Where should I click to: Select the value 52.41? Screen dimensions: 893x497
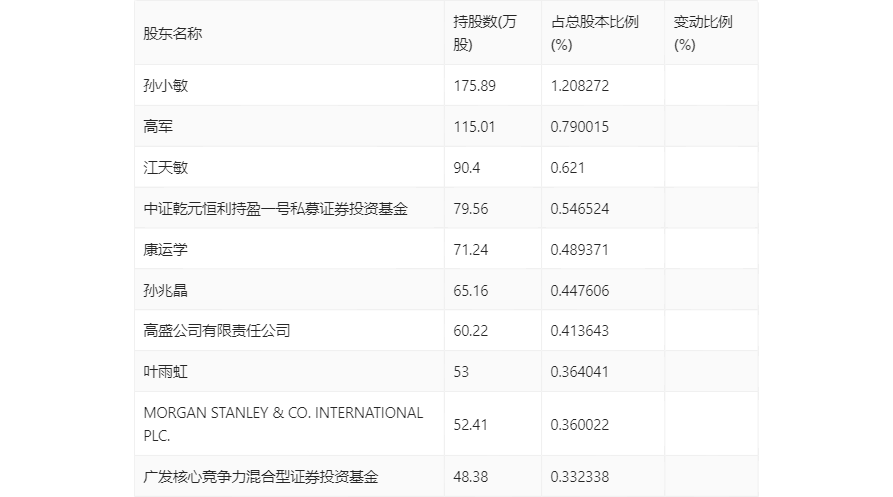(470, 425)
